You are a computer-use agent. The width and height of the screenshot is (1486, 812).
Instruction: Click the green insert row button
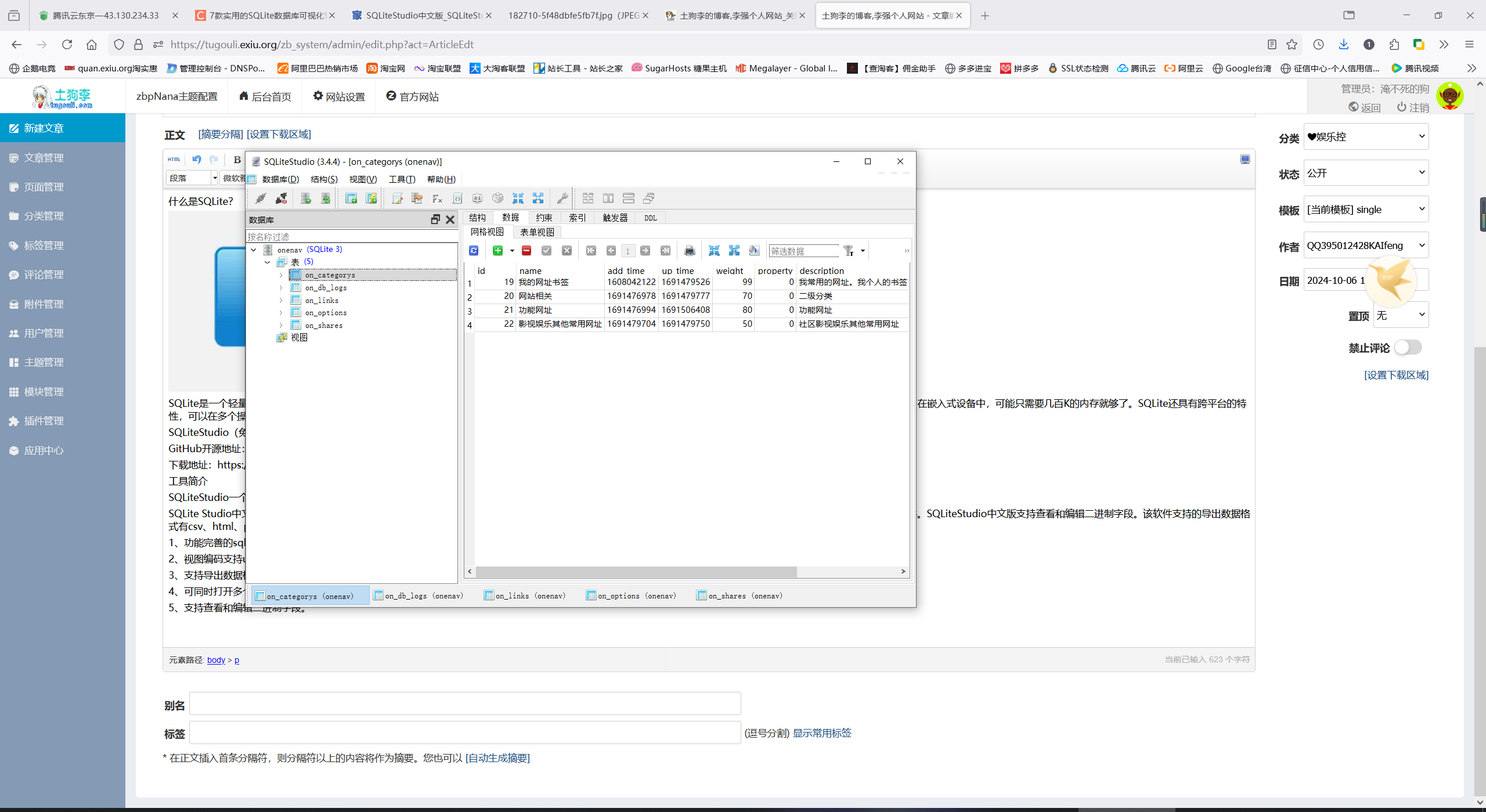(497, 251)
